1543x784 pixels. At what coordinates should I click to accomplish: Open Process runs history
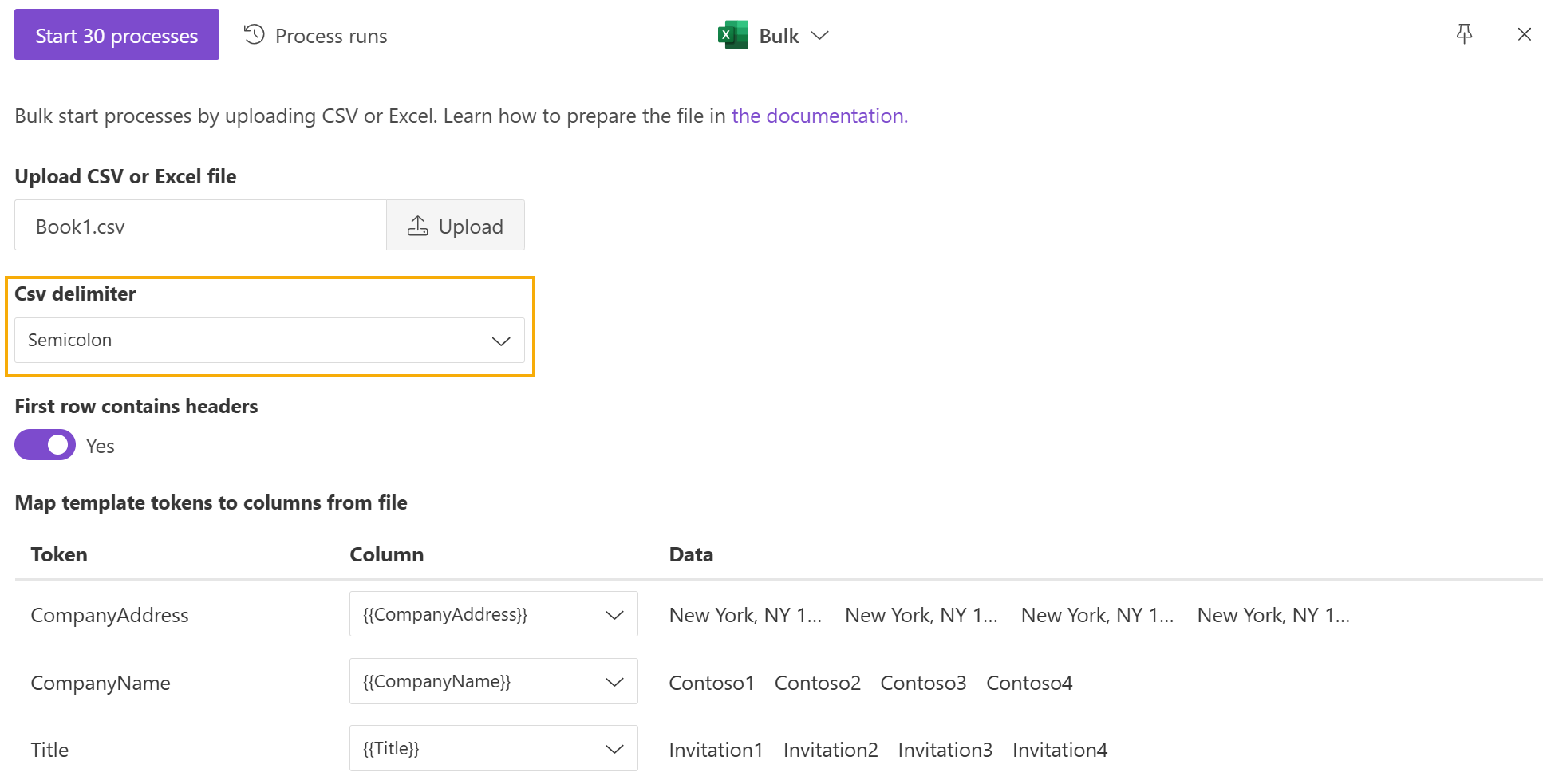click(315, 36)
